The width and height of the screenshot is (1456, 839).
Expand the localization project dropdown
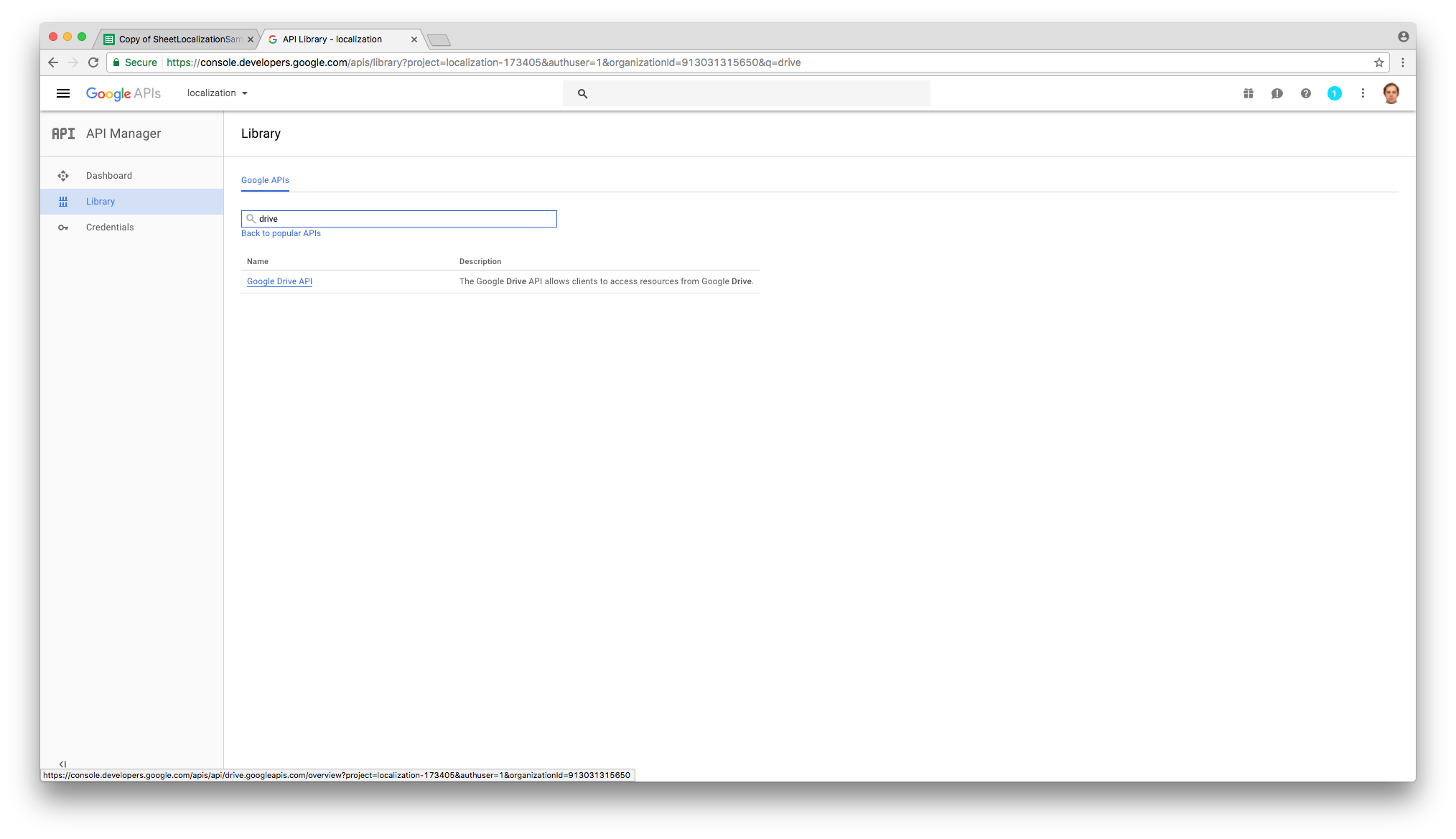(x=218, y=93)
